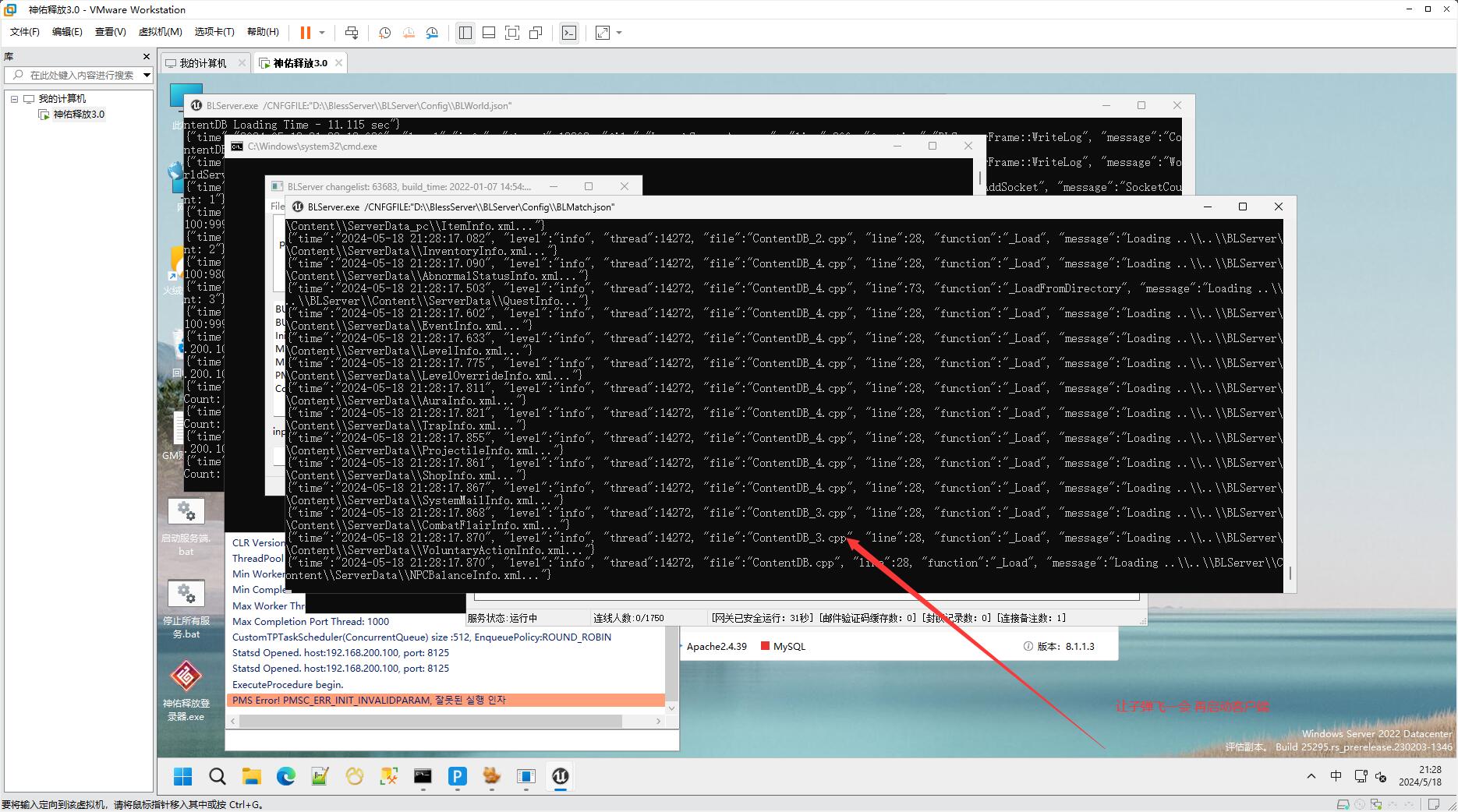Select 神佑释放3.0 in library tree
The width and height of the screenshot is (1458, 812).
pyautogui.click(x=78, y=115)
